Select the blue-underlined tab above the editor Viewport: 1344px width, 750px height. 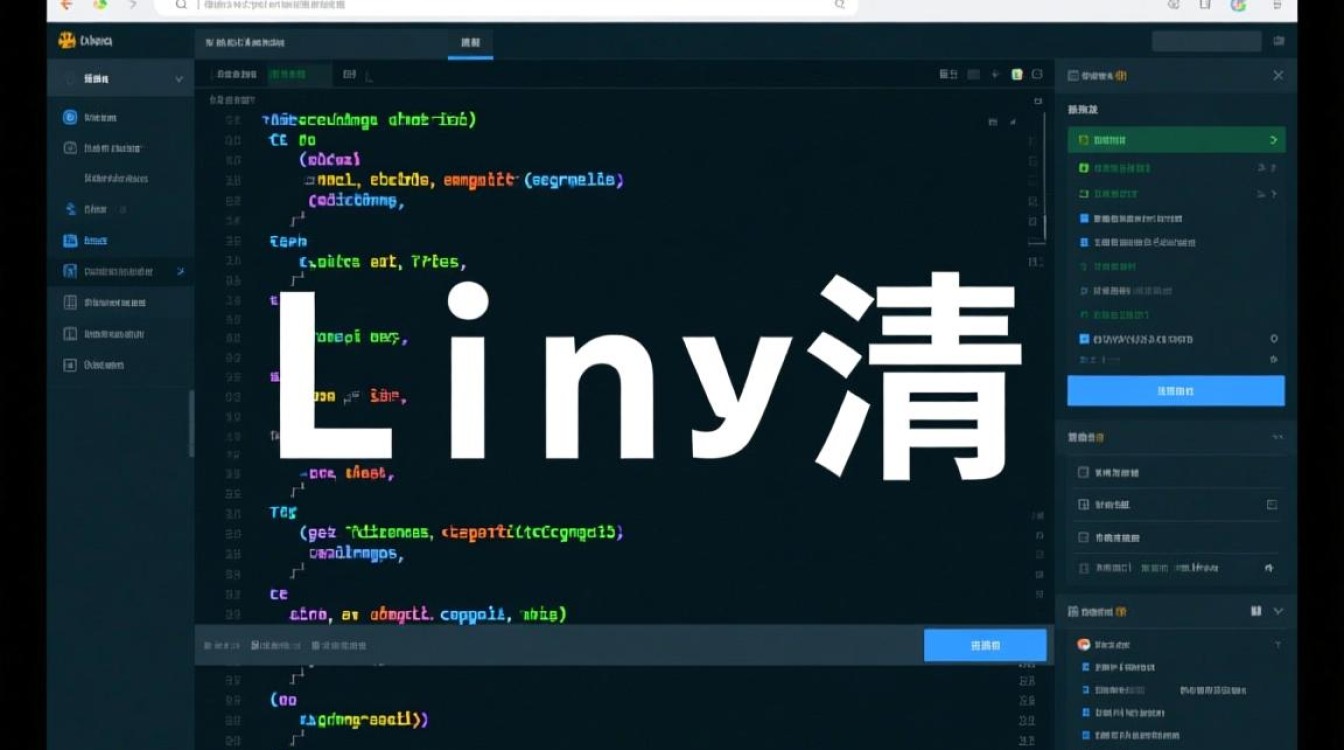(x=470, y=43)
